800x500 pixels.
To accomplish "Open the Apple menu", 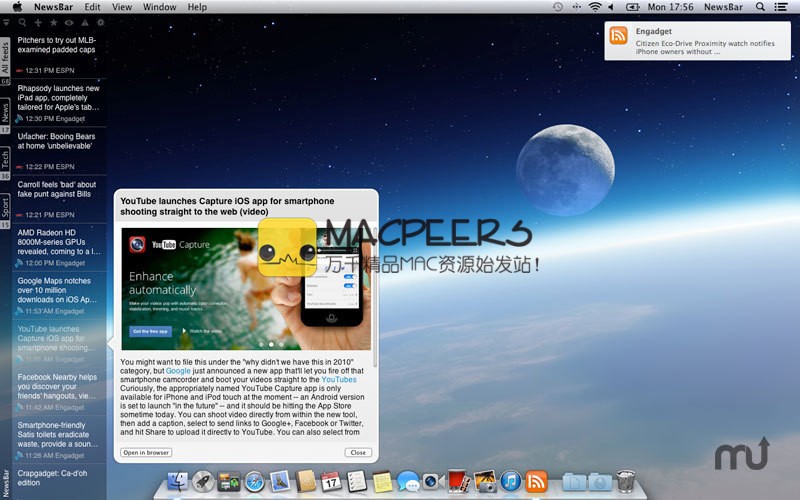I will click(17, 7).
